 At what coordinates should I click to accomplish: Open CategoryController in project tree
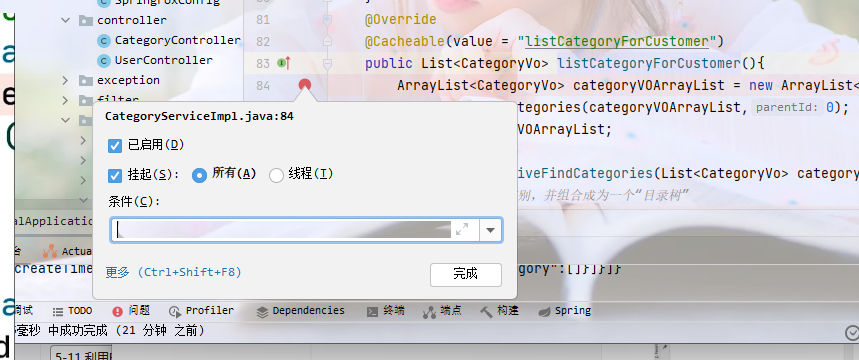[x=177, y=41]
